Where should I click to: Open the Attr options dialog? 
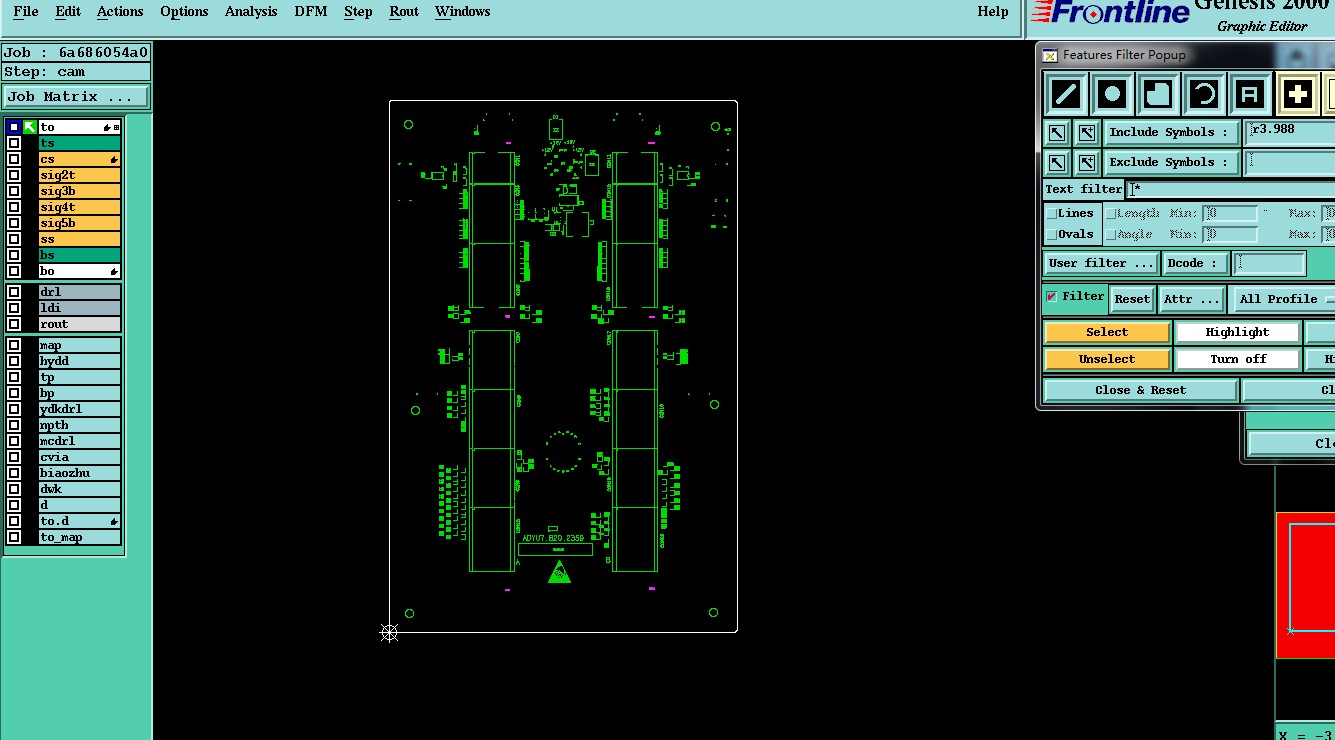pos(1192,299)
